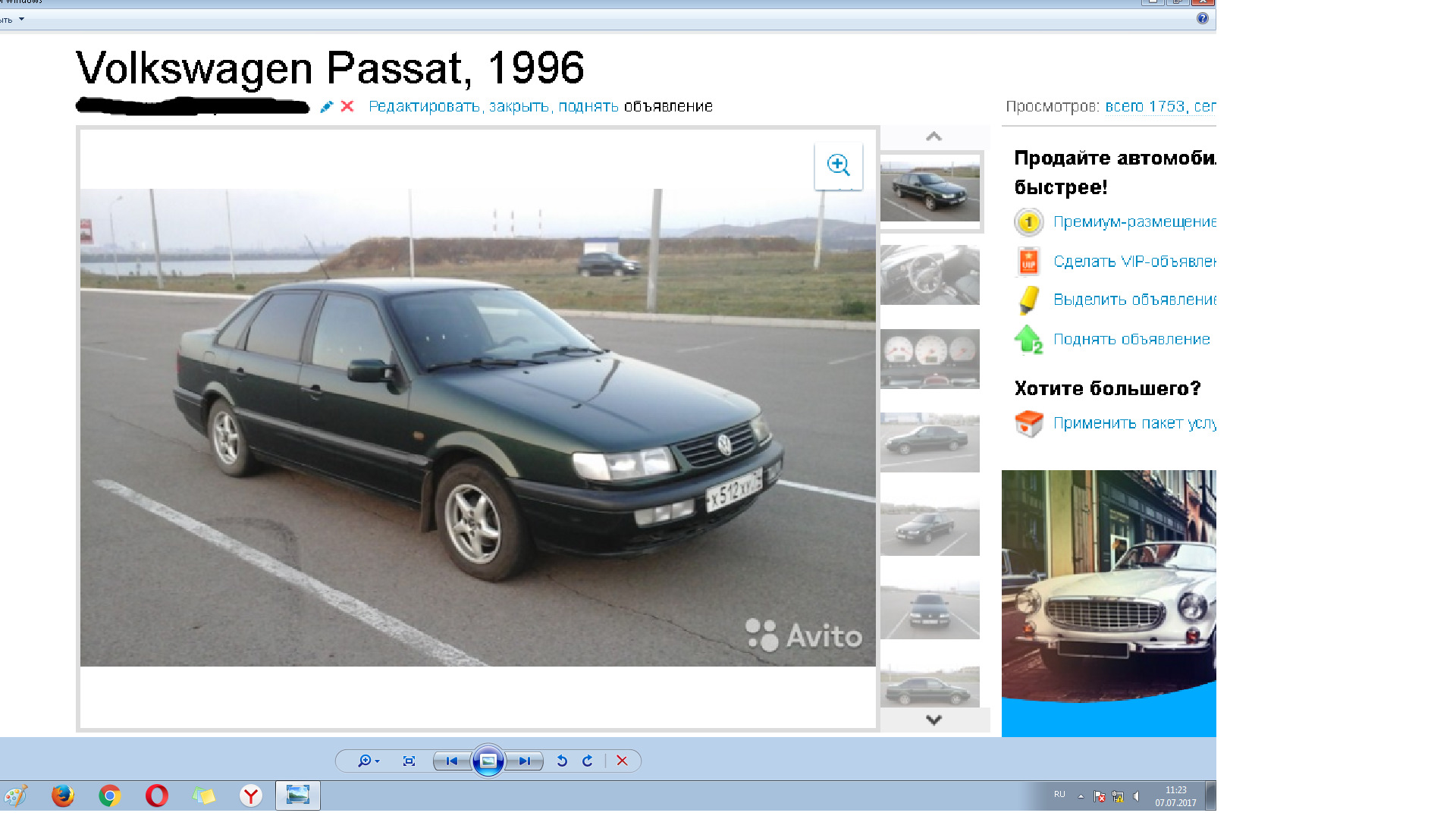The width and height of the screenshot is (1456, 819).
Task: Open the photo viewer help icon
Action: point(1203,18)
